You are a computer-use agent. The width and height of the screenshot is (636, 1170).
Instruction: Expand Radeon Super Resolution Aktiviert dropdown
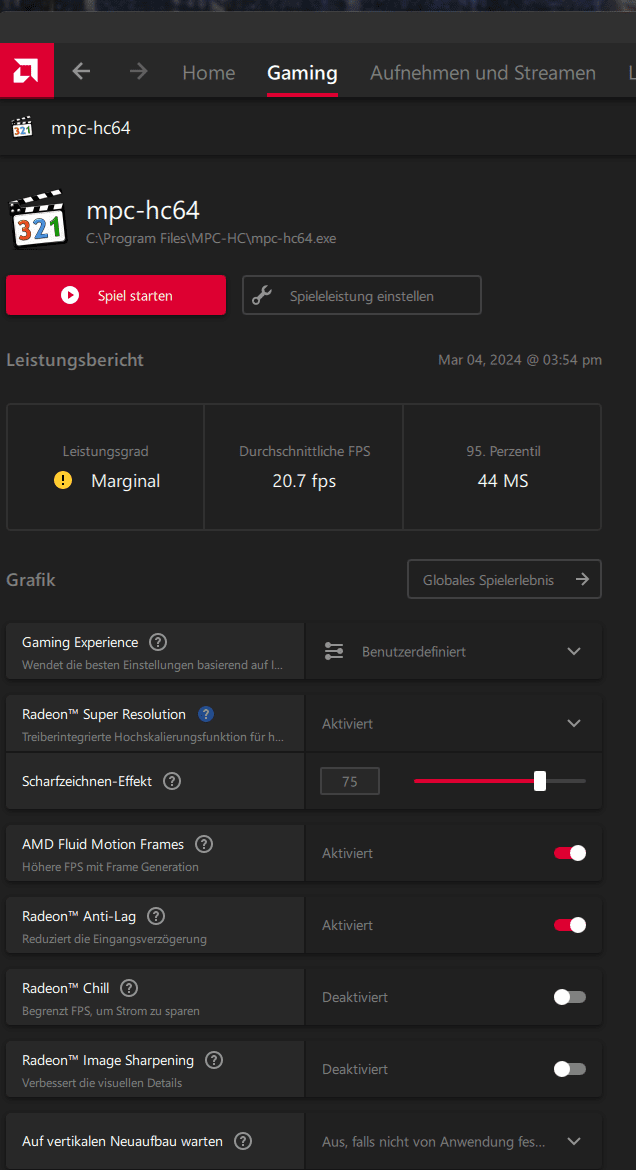coord(453,723)
